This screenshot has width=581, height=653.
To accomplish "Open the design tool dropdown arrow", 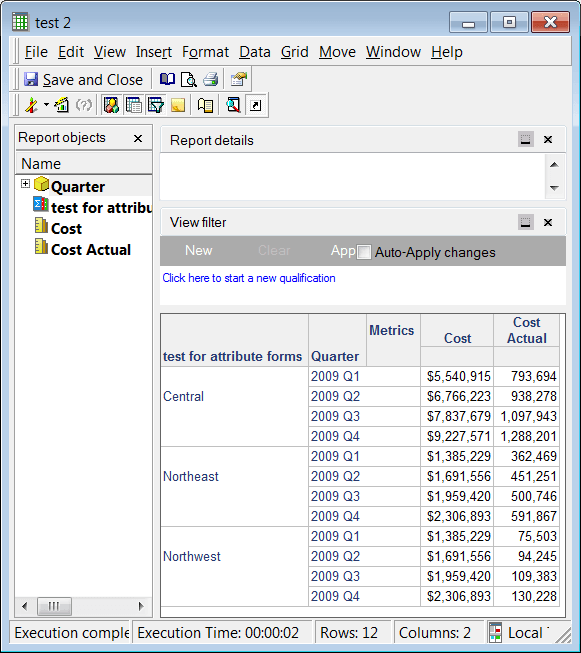I will click(46, 105).
